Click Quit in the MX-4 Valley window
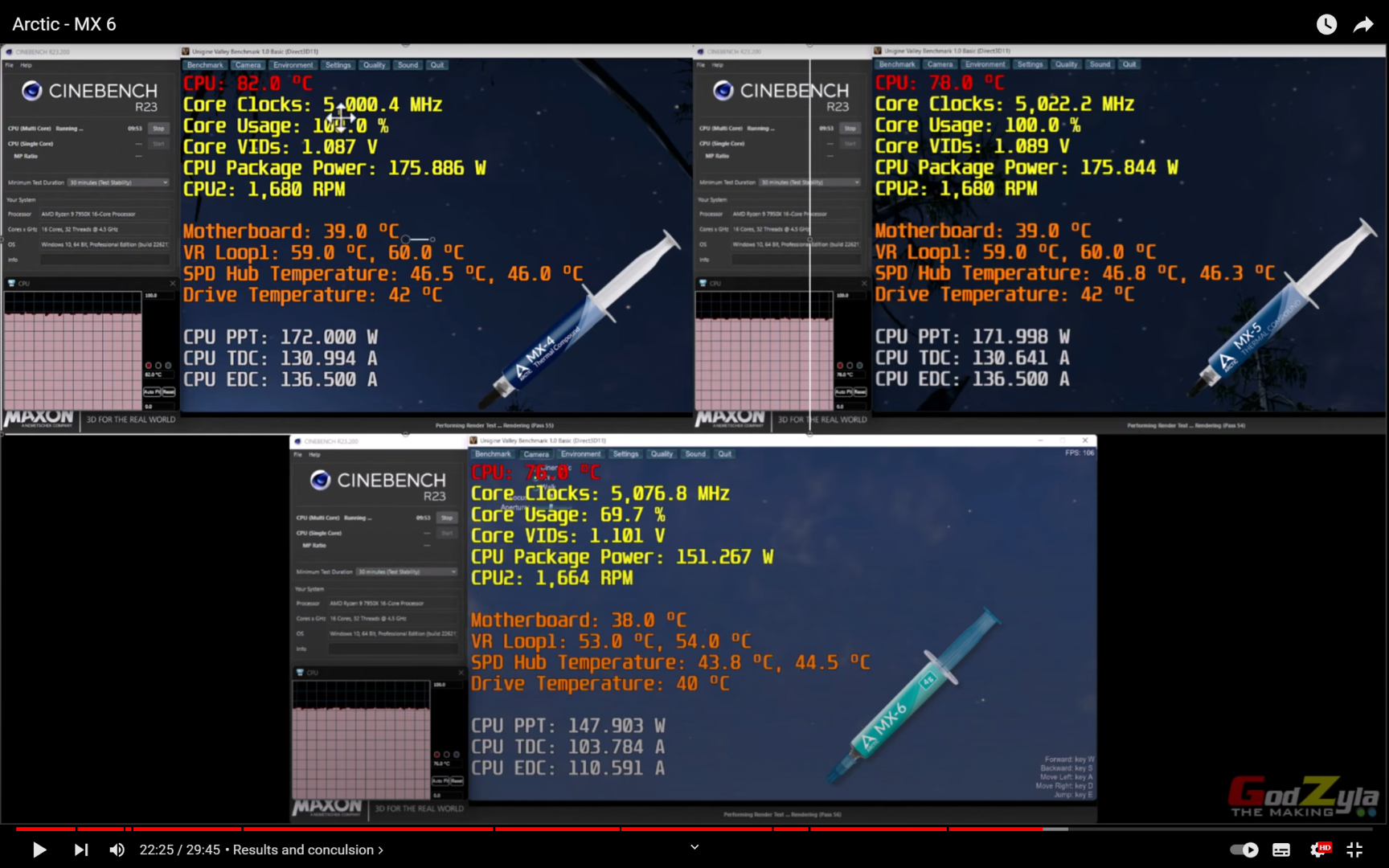 pos(437,65)
